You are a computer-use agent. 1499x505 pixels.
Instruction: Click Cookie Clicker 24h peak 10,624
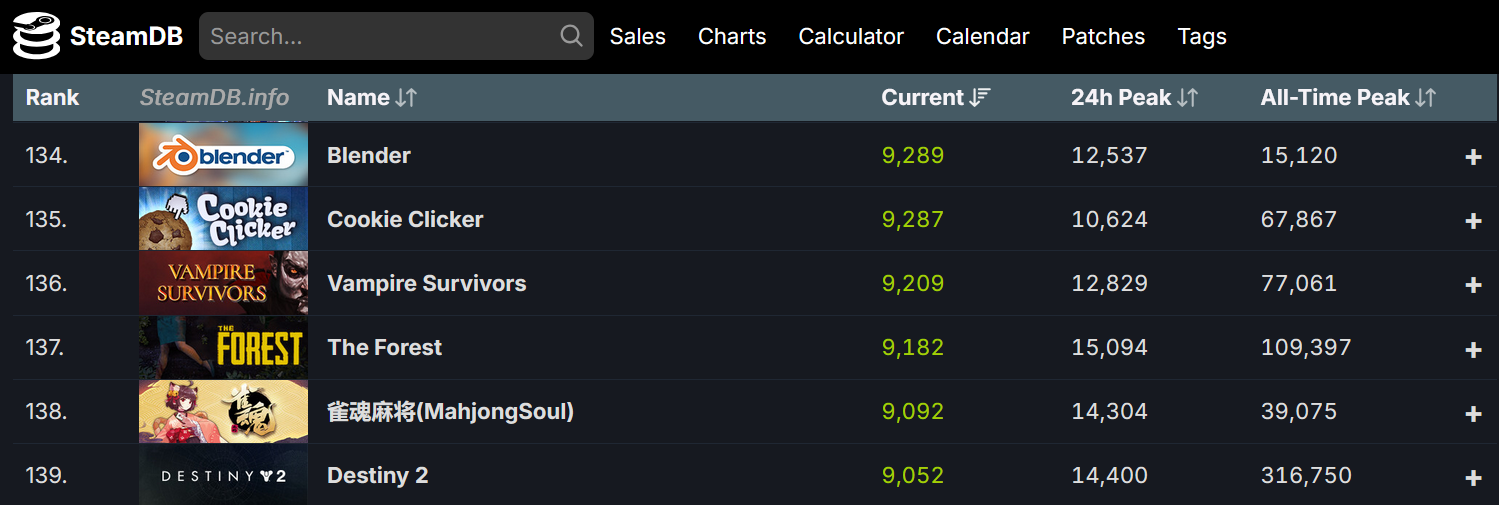[1109, 219]
